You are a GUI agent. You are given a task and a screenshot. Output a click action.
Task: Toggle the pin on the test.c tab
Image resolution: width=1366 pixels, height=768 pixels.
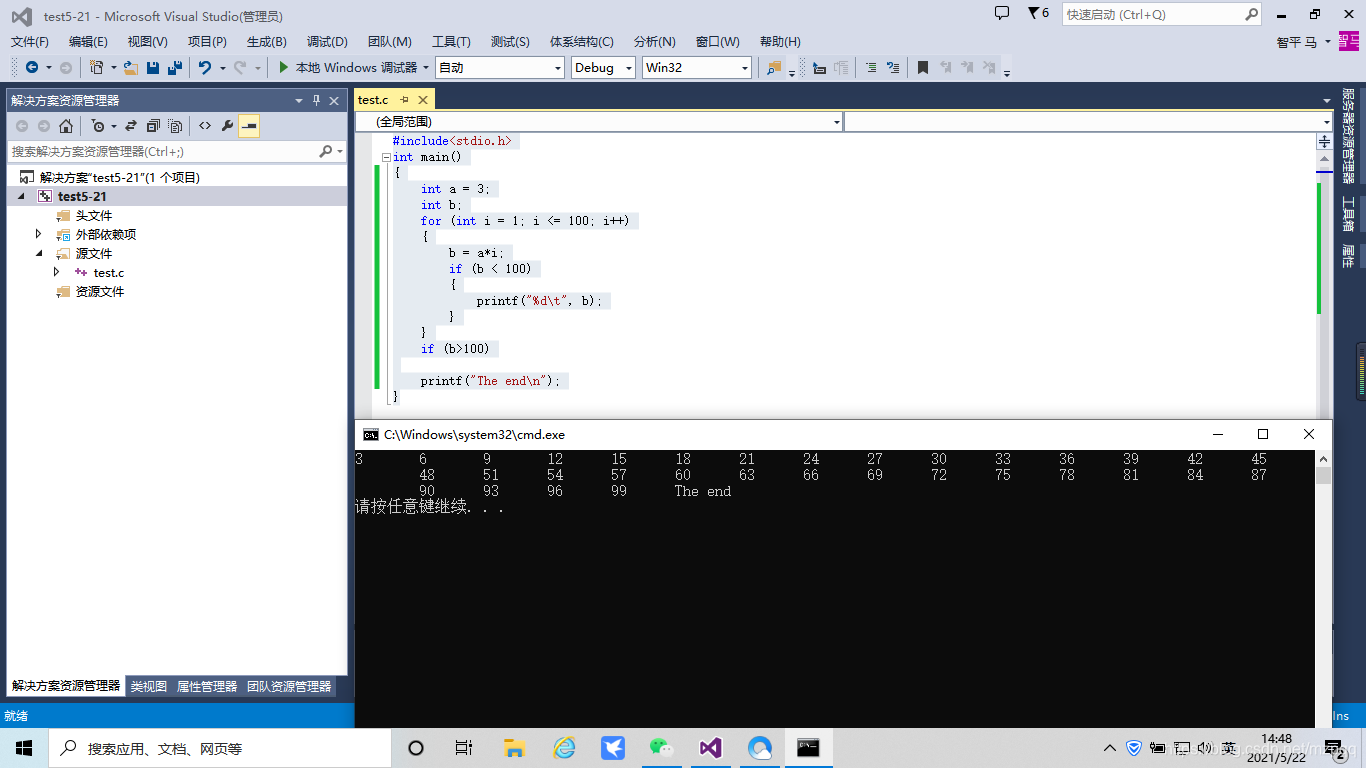pyautogui.click(x=405, y=100)
